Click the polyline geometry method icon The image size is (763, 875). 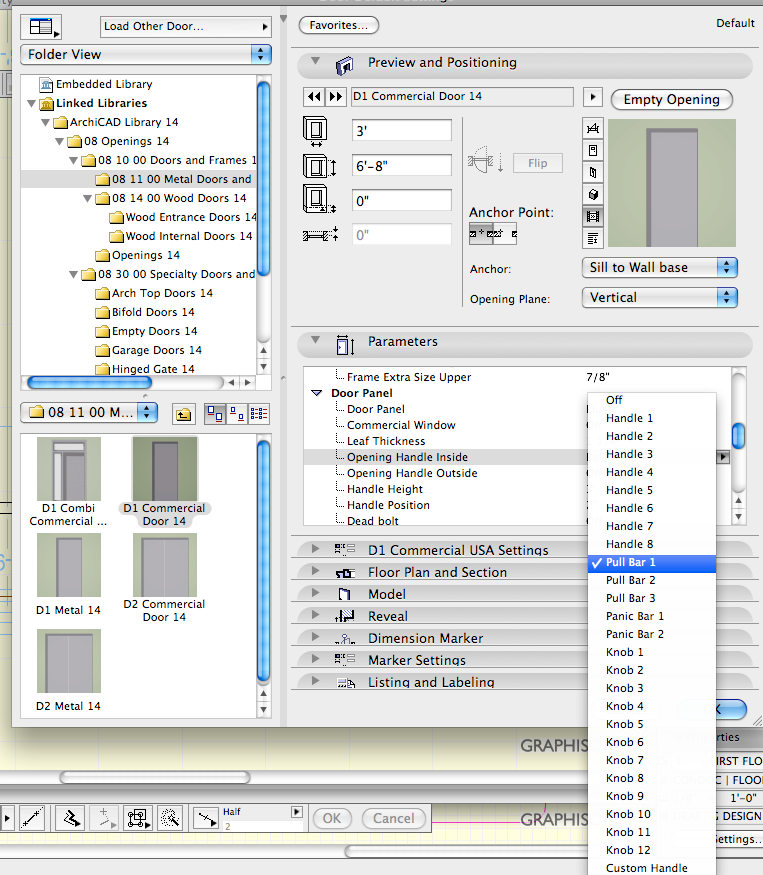pyautogui.click(x=71, y=819)
